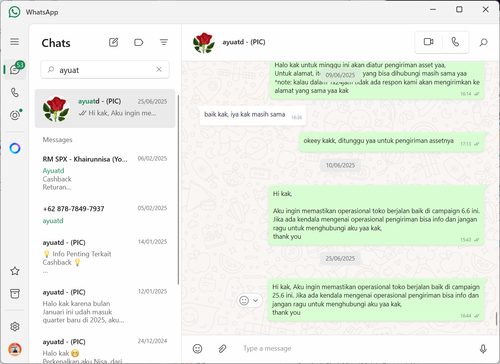Open the chat filter icon
The height and width of the screenshot is (364, 500).
point(163,42)
